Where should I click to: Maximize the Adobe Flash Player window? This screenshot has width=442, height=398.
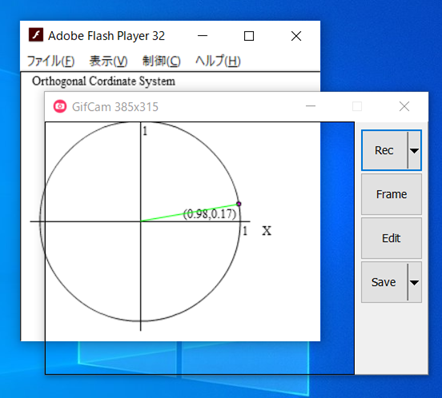(249, 36)
